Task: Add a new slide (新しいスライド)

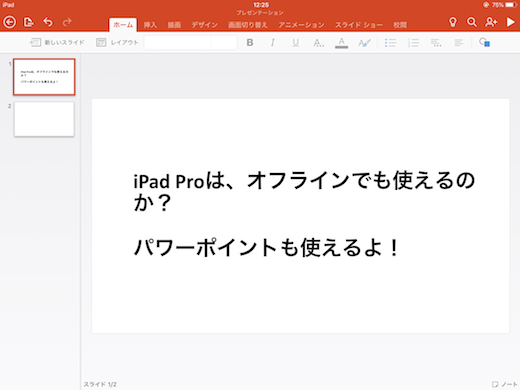Action: 57,42
